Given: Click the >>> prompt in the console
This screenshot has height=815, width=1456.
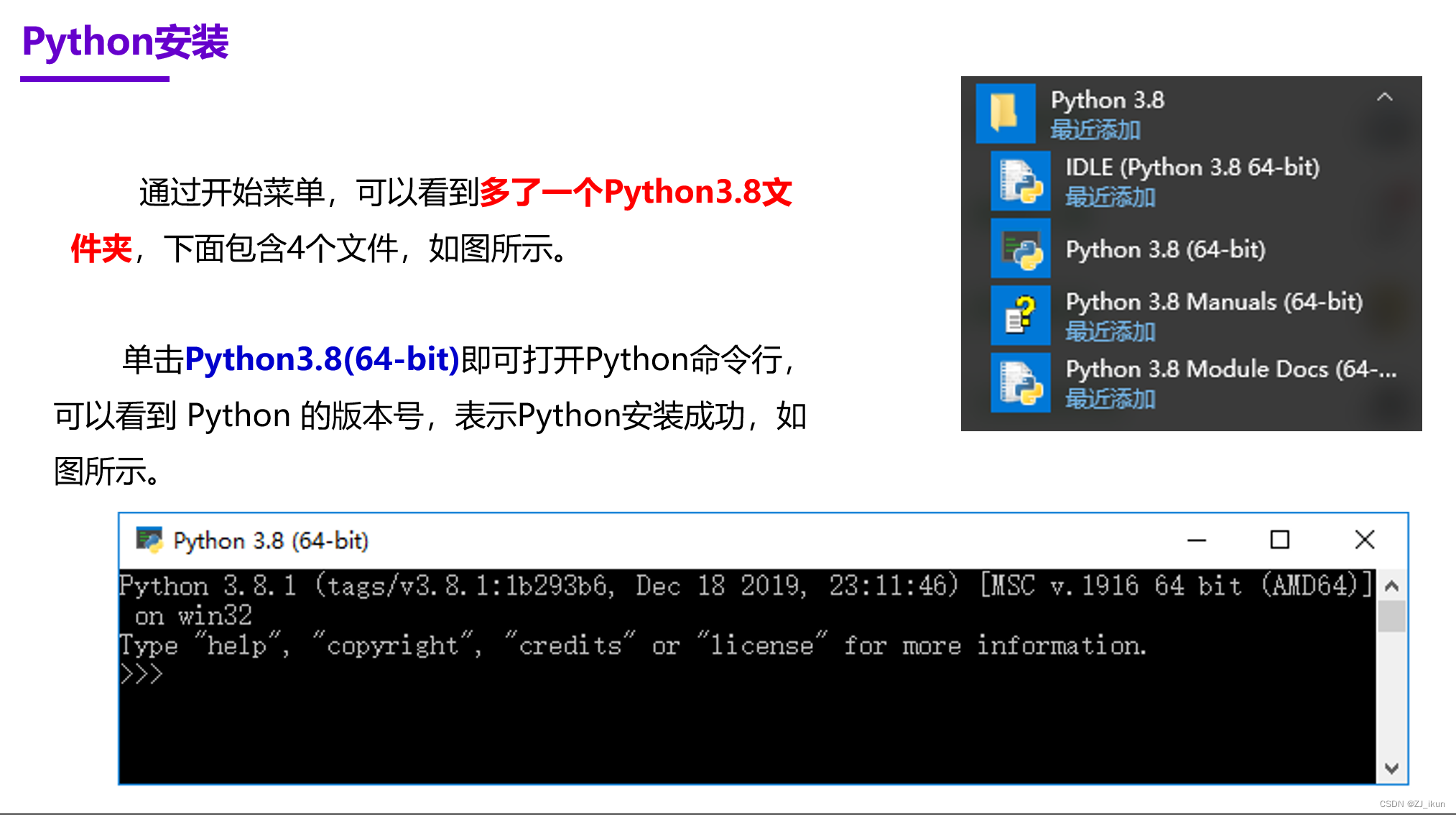Looking at the screenshot, I should coord(142,674).
